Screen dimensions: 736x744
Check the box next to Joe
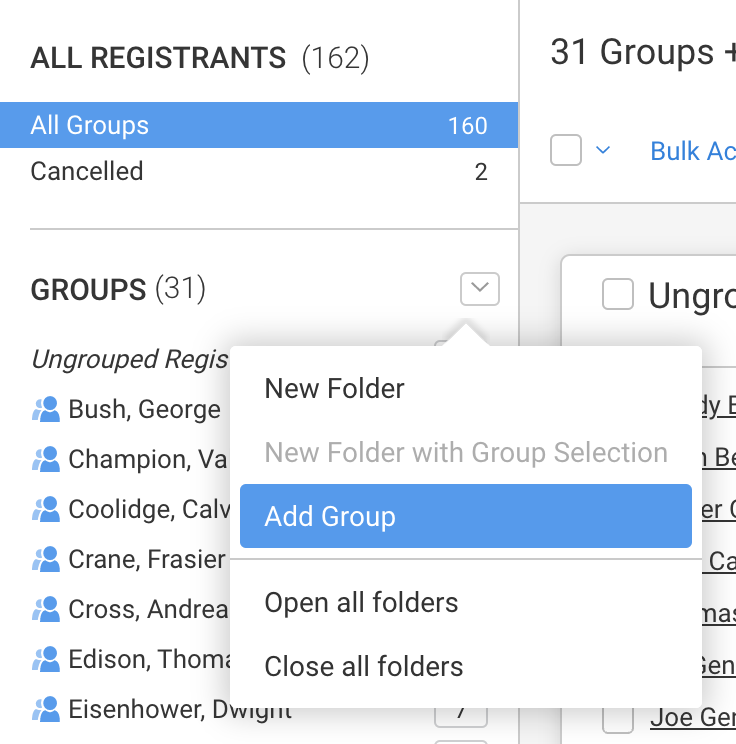[618, 718]
